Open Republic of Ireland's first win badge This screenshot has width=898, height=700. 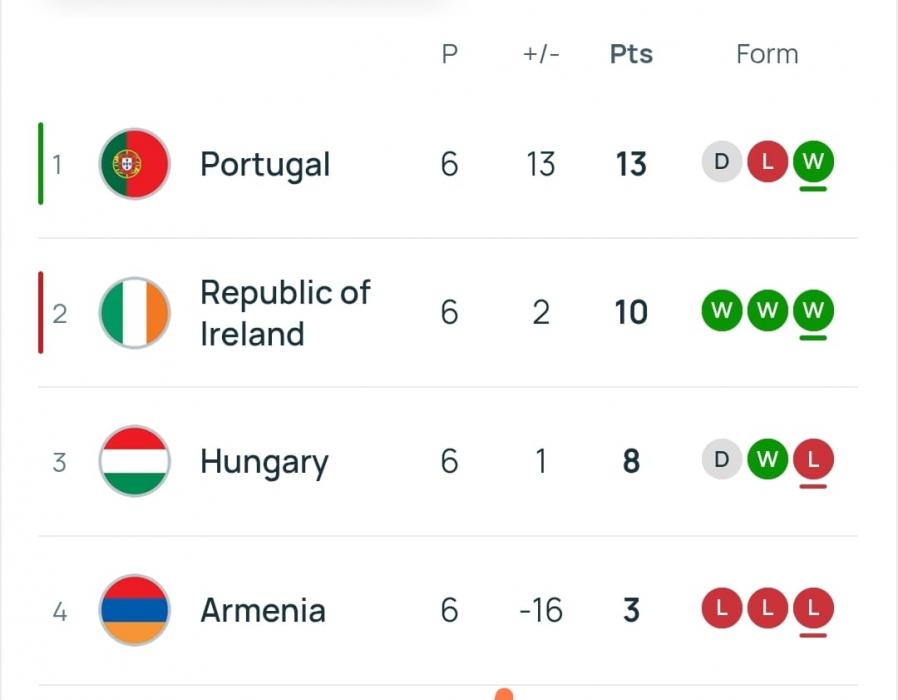click(721, 311)
